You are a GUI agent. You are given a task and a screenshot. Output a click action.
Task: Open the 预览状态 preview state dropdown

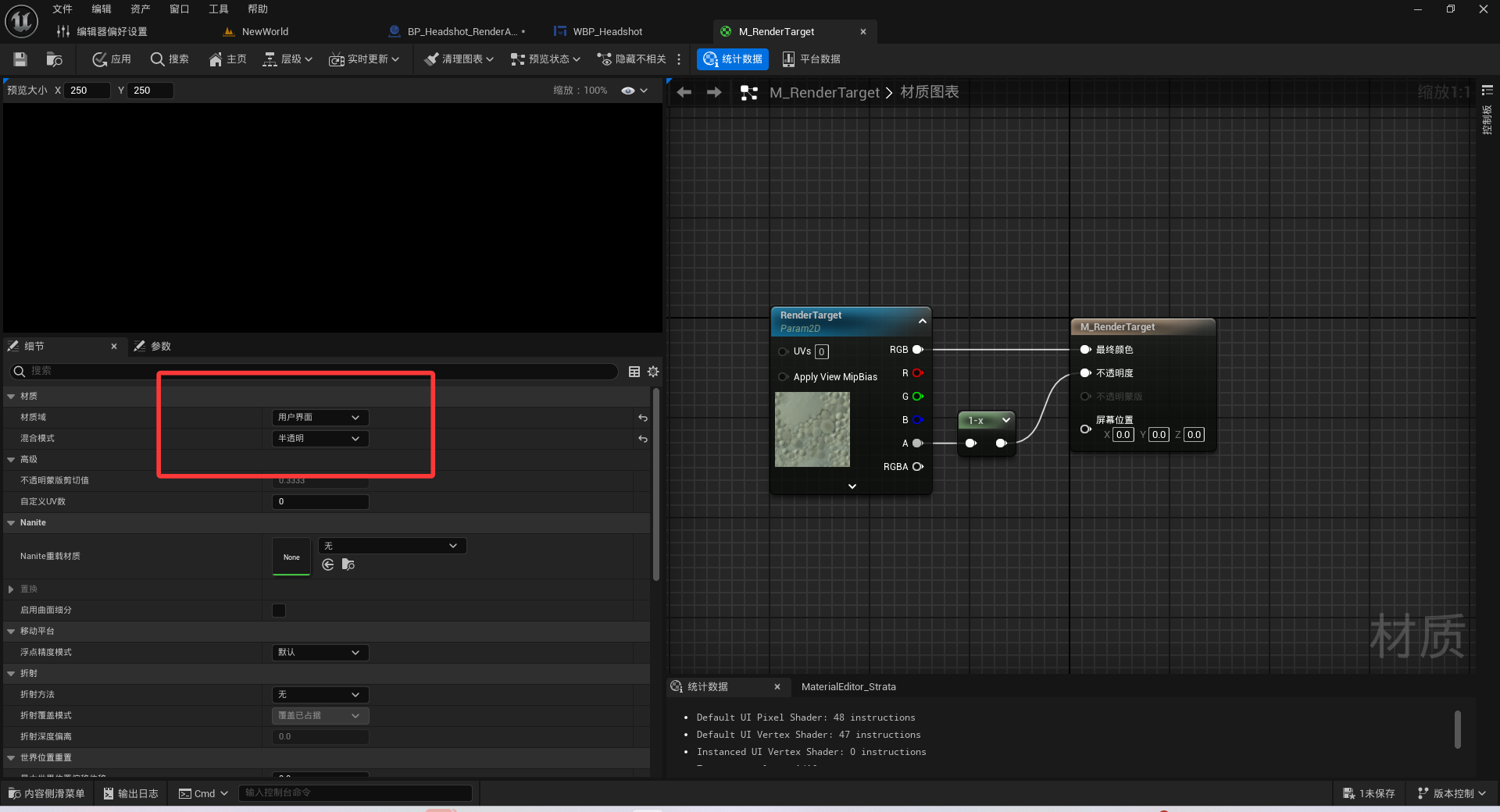coord(545,59)
